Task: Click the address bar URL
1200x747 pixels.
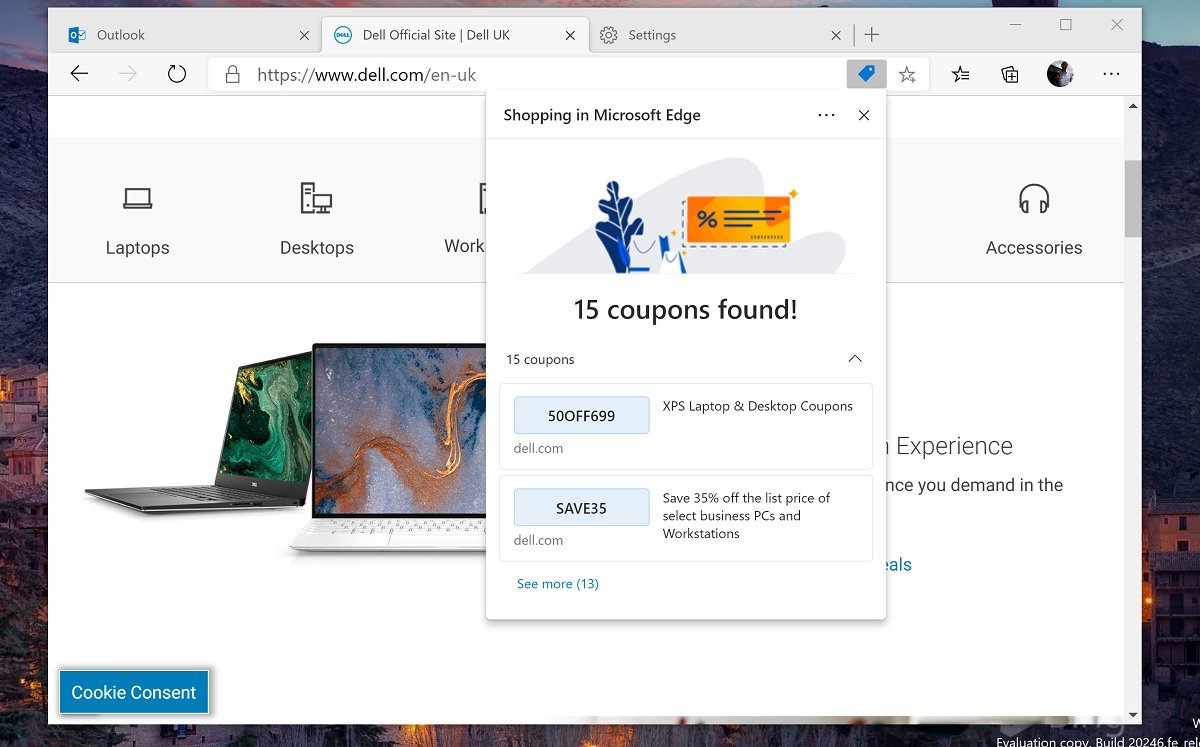Action: [x=366, y=74]
